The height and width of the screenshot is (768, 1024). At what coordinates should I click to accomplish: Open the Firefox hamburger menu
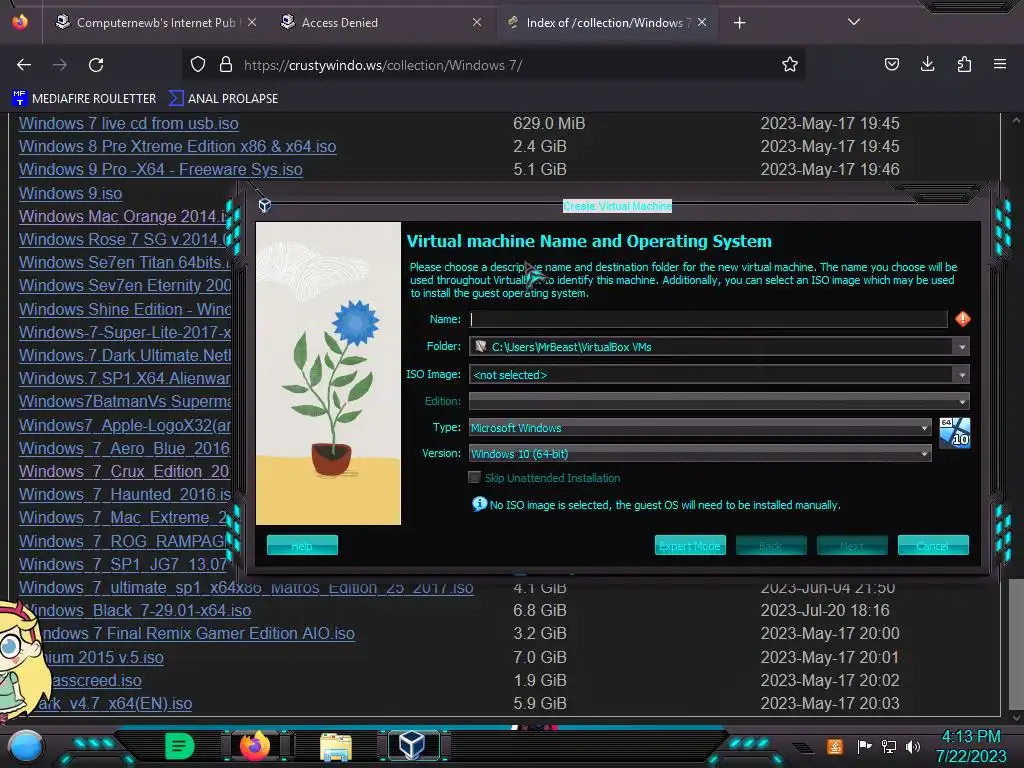click(1000, 64)
